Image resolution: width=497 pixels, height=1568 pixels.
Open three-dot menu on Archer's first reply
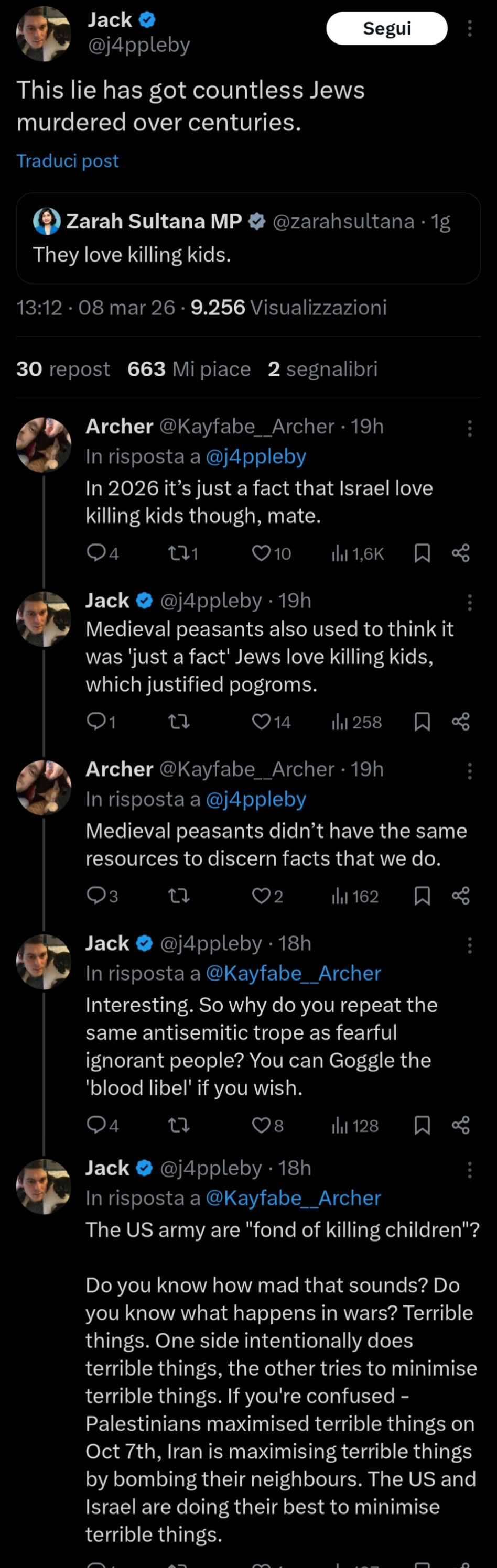tap(470, 428)
